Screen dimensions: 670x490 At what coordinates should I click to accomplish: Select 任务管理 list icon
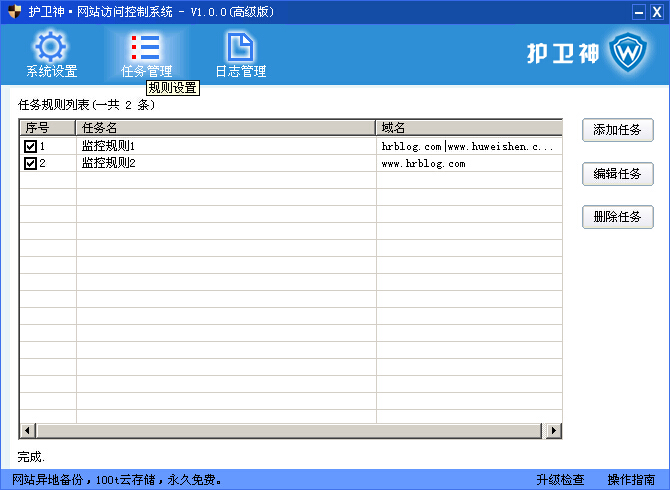coord(146,47)
